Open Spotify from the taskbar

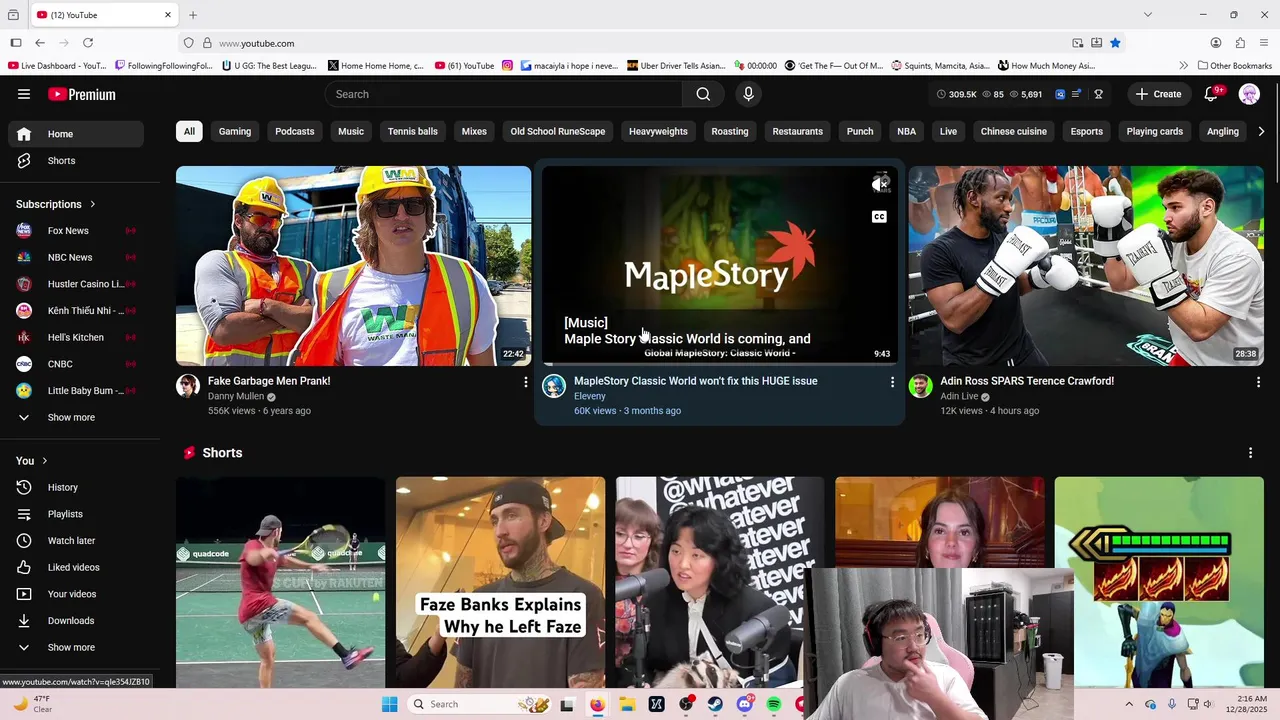coord(774,704)
